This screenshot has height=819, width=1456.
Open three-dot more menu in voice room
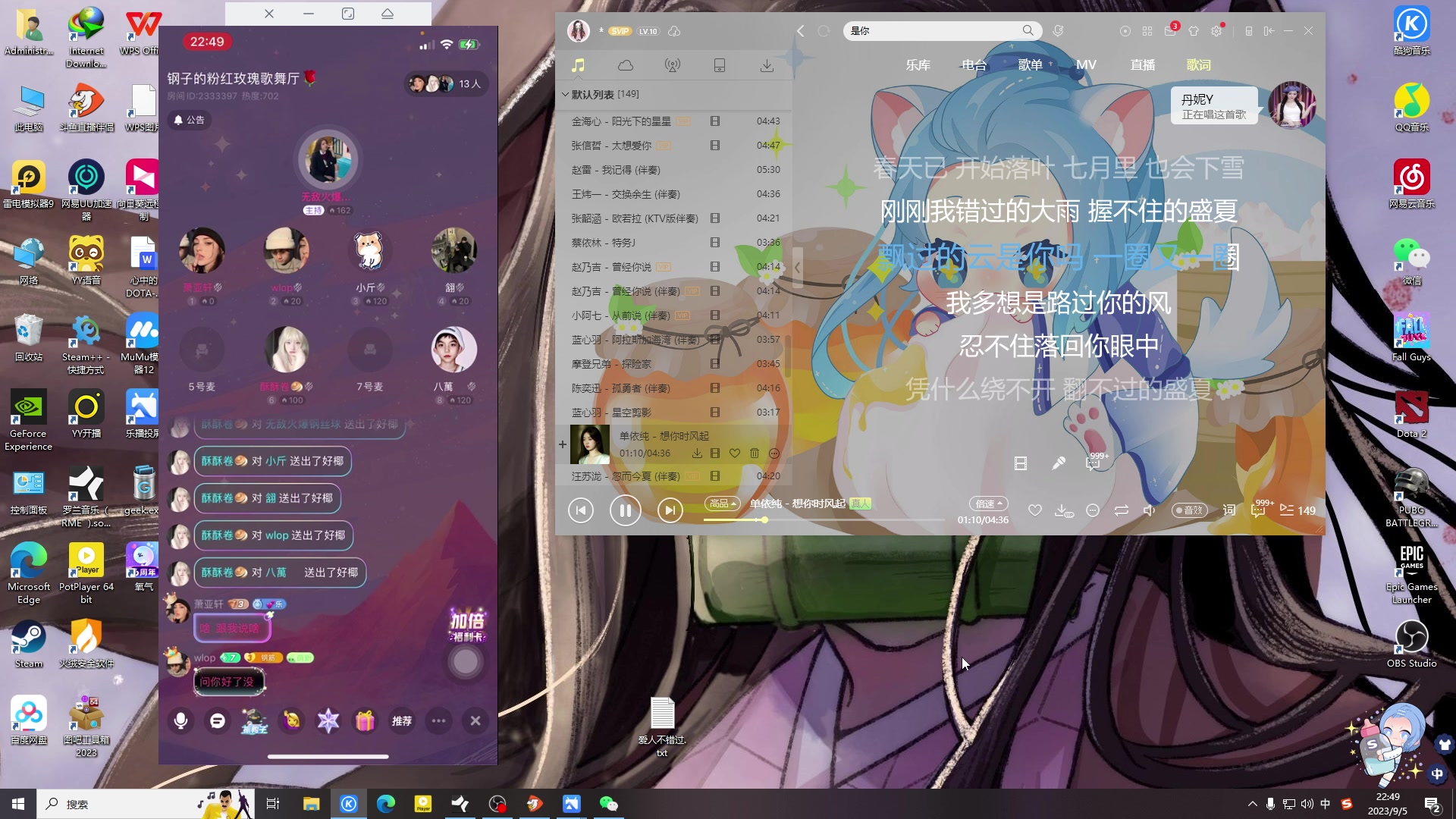click(x=438, y=720)
